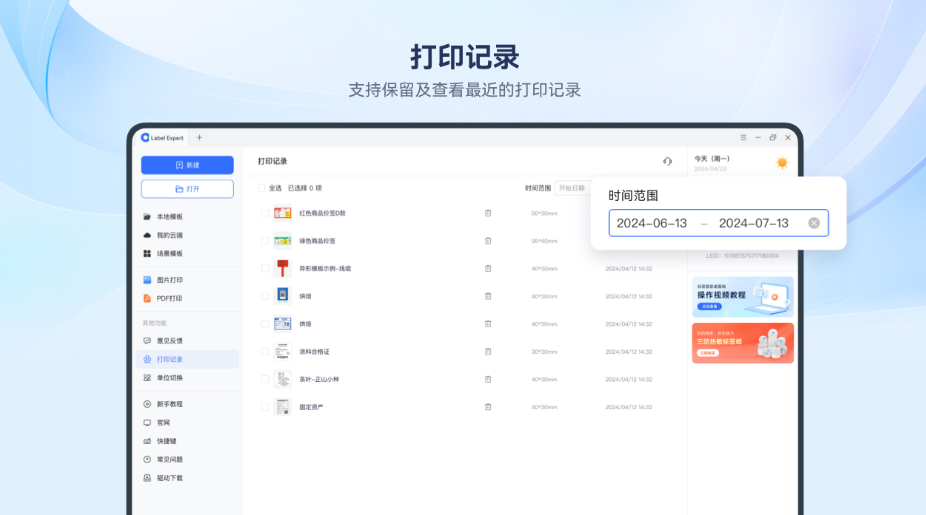Open the hamburger menu in title bar

743,138
